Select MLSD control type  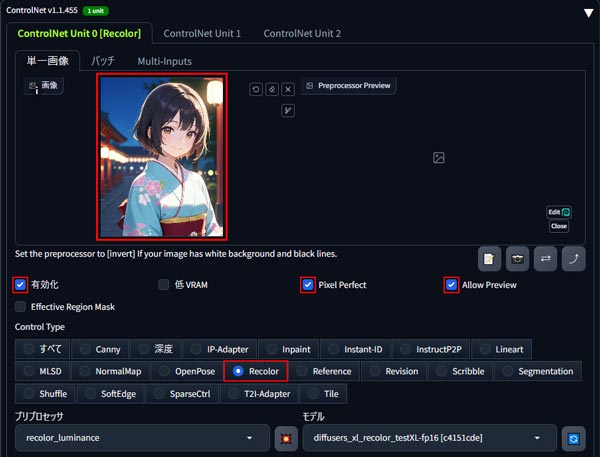pos(42,371)
